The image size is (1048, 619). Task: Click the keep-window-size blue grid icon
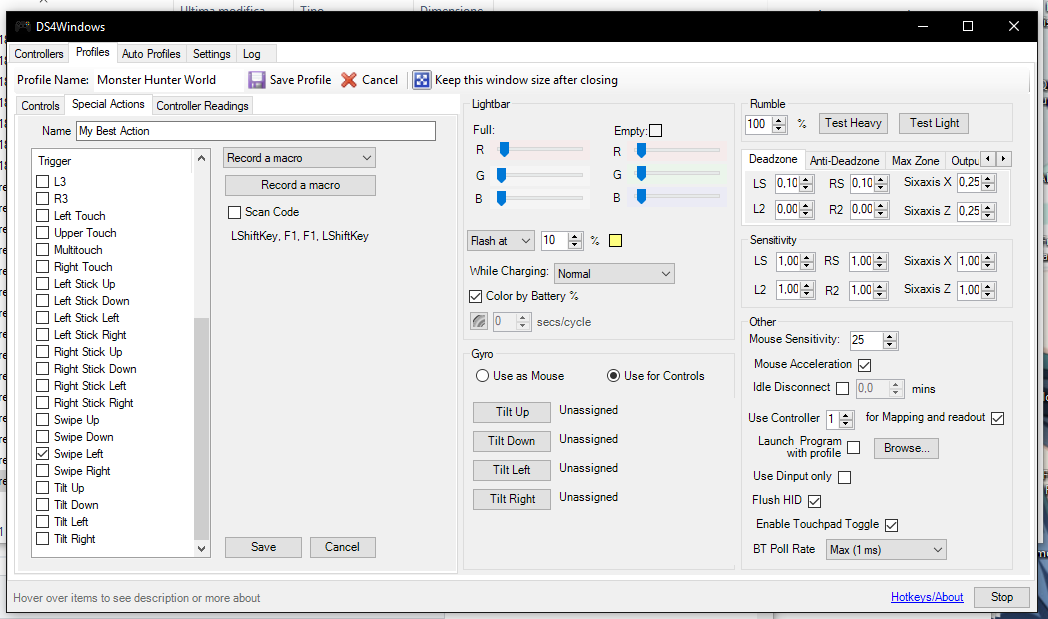point(422,79)
